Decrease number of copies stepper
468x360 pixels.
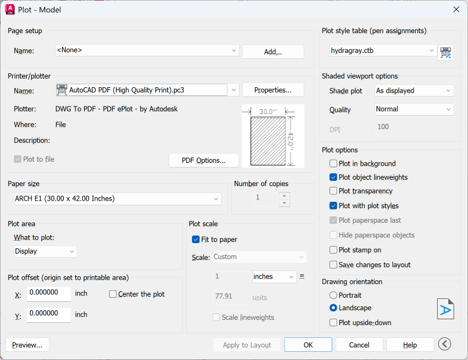click(284, 203)
